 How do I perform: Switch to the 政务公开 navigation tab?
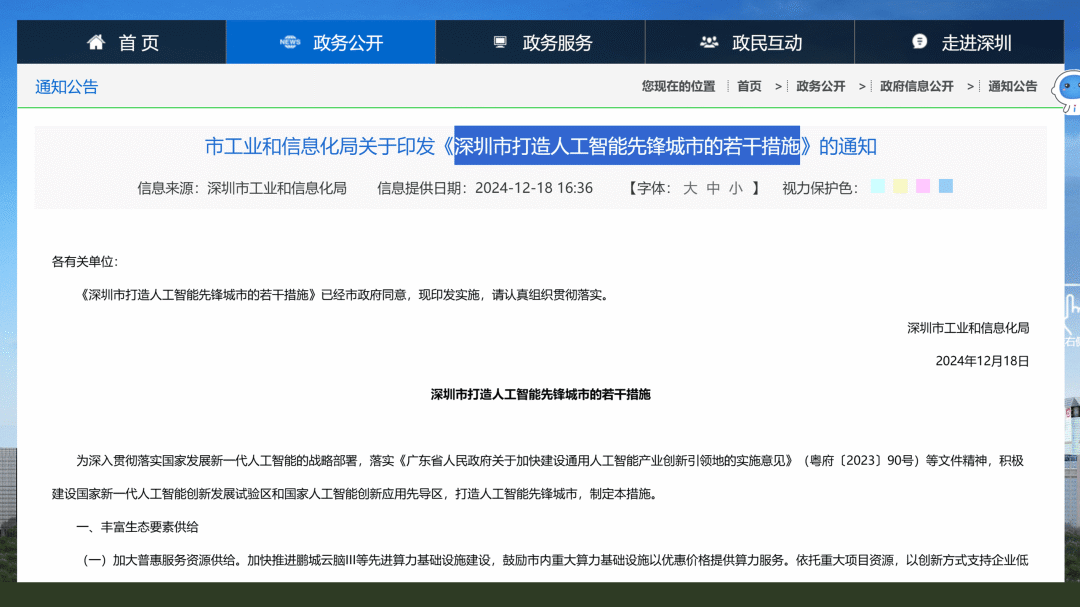pos(331,42)
